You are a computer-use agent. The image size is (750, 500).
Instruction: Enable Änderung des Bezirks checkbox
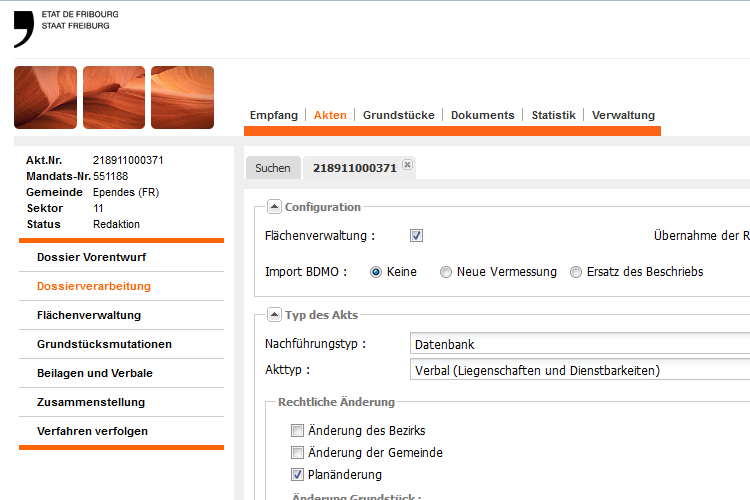pyautogui.click(x=297, y=431)
